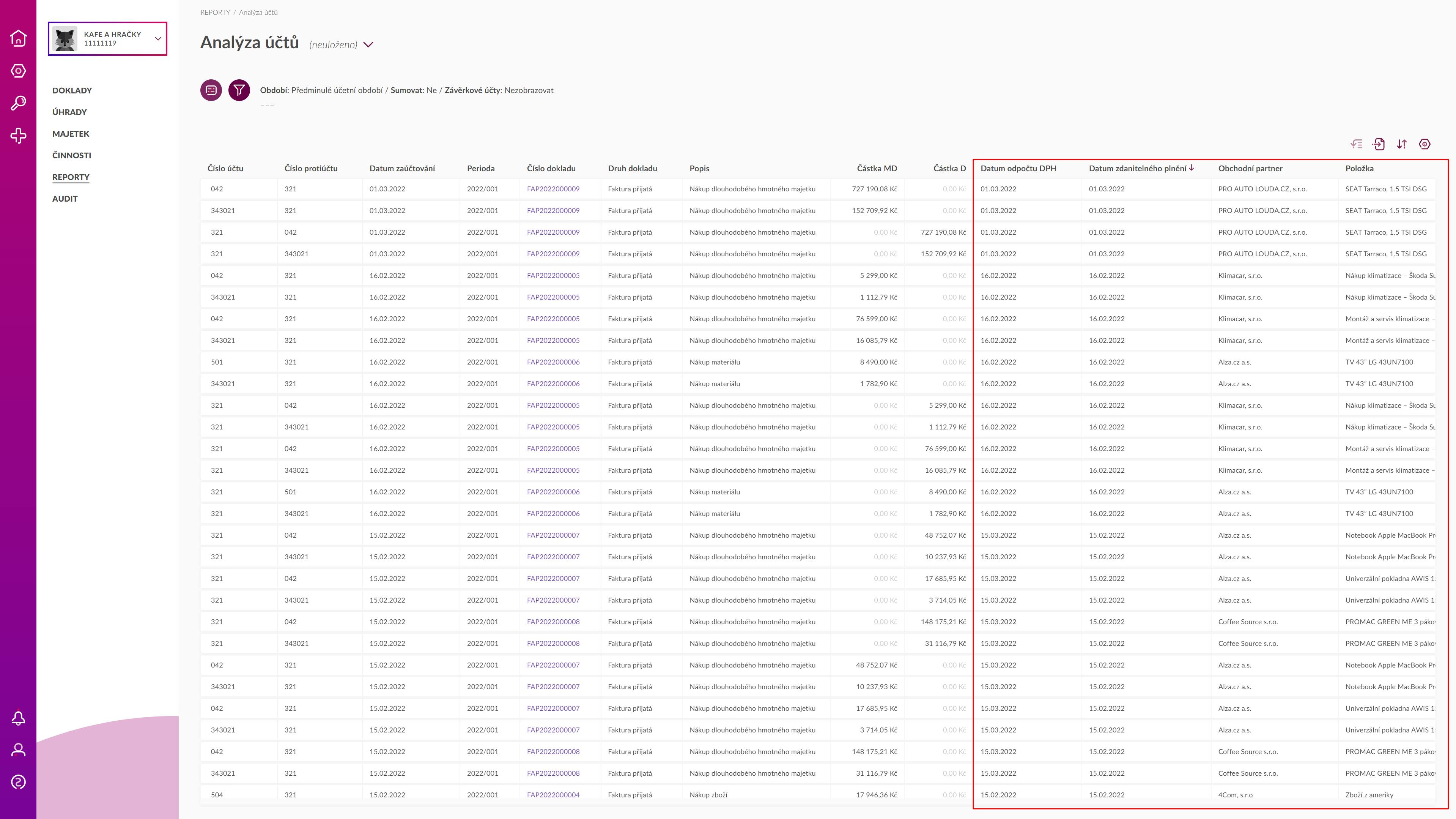Open document link FAP2022000004
This screenshot has width=1456, height=819.
[x=553, y=795]
